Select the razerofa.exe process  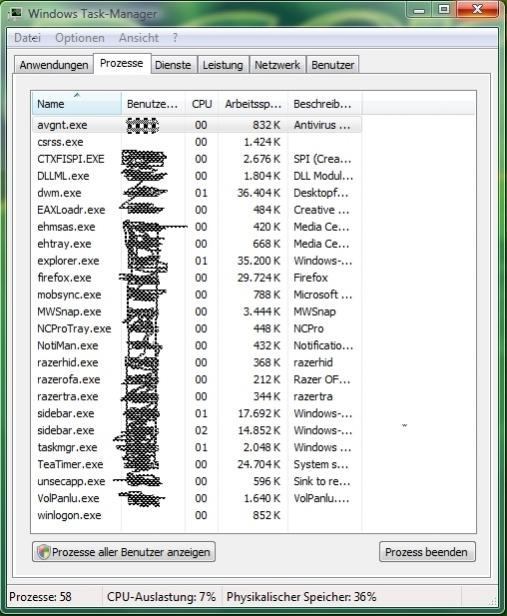pyautogui.click(x=197, y=379)
